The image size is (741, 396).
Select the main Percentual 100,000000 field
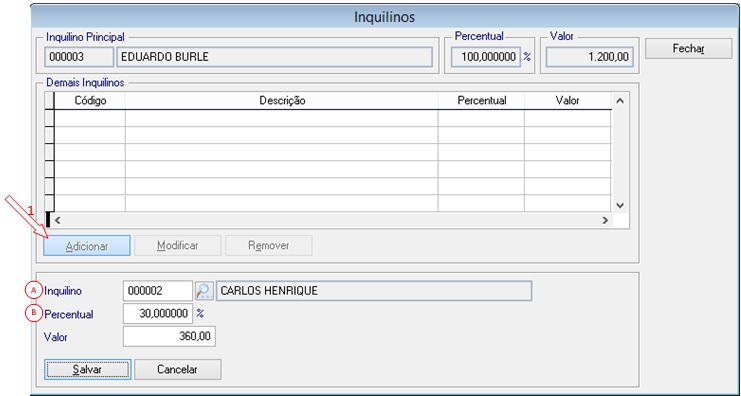click(x=486, y=57)
